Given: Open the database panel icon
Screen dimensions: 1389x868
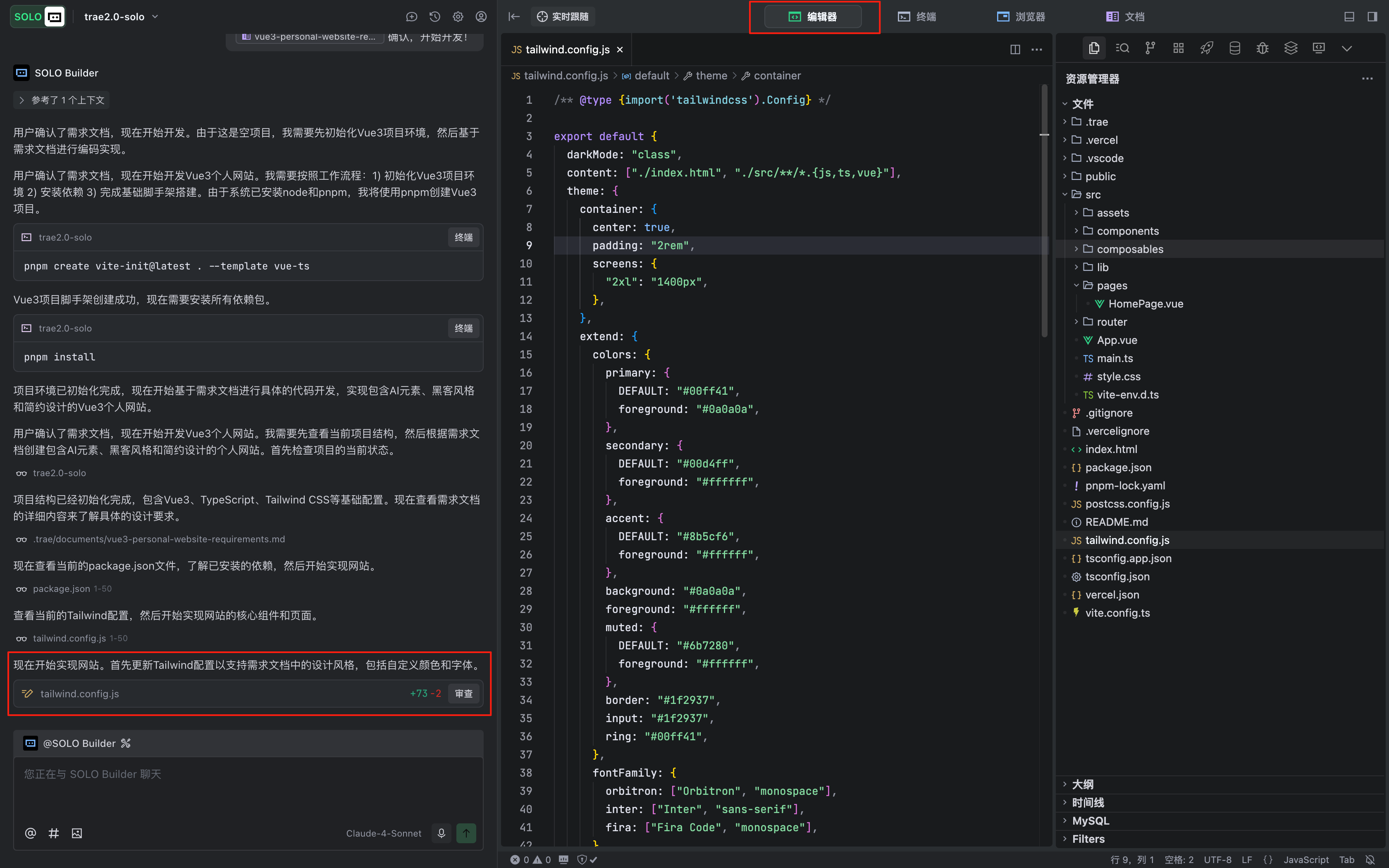Looking at the screenshot, I should [x=1235, y=48].
